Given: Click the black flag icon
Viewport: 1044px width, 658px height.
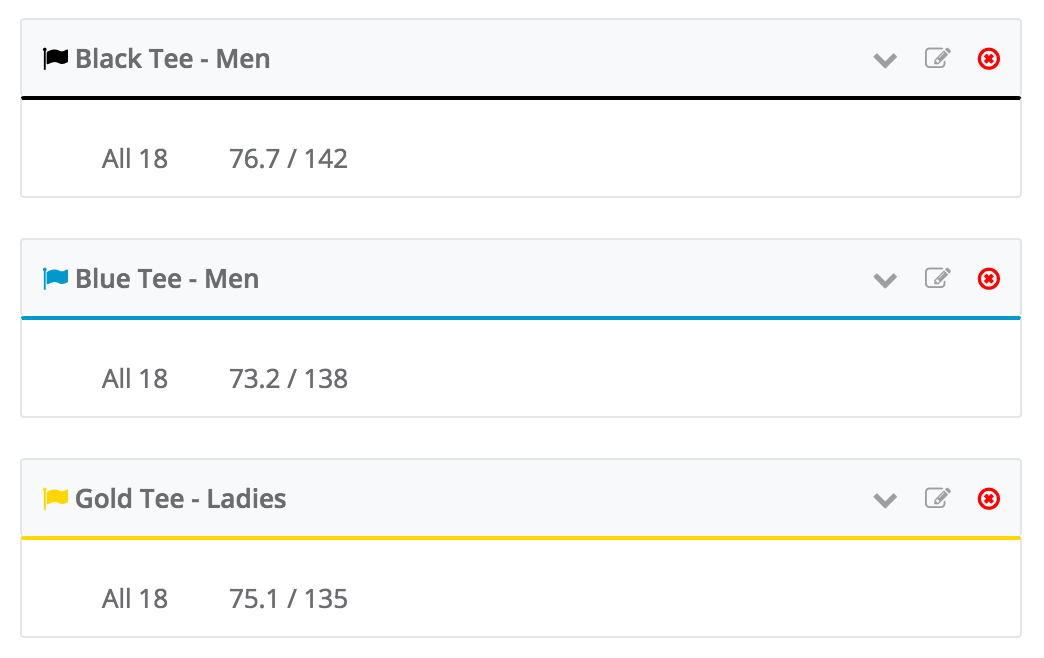Looking at the screenshot, I should [x=55, y=59].
